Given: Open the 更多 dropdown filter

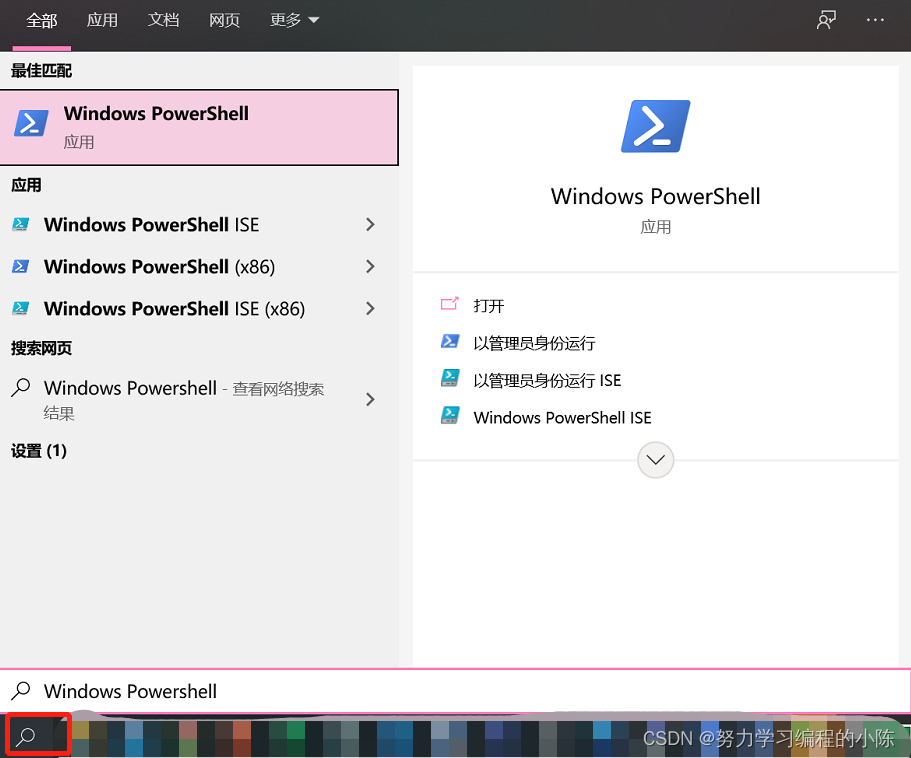Looking at the screenshot, I should coord(295,20).
